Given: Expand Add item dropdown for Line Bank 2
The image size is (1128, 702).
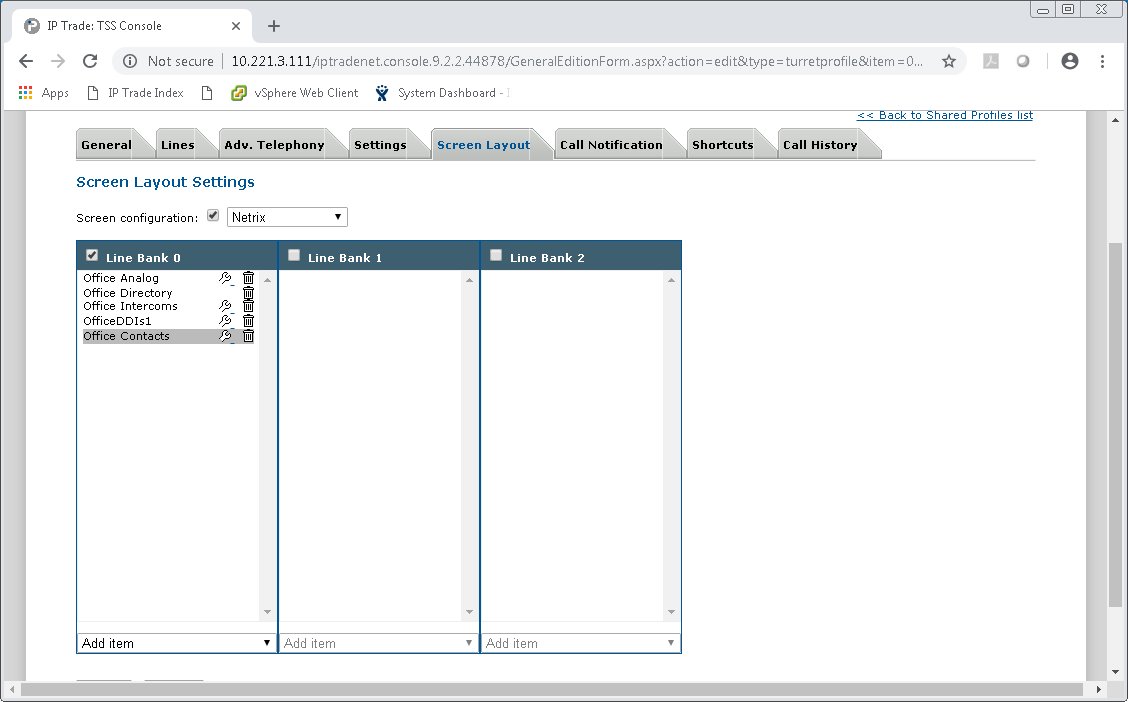Looking at the screenshot, I should click(x=580, y=643).
